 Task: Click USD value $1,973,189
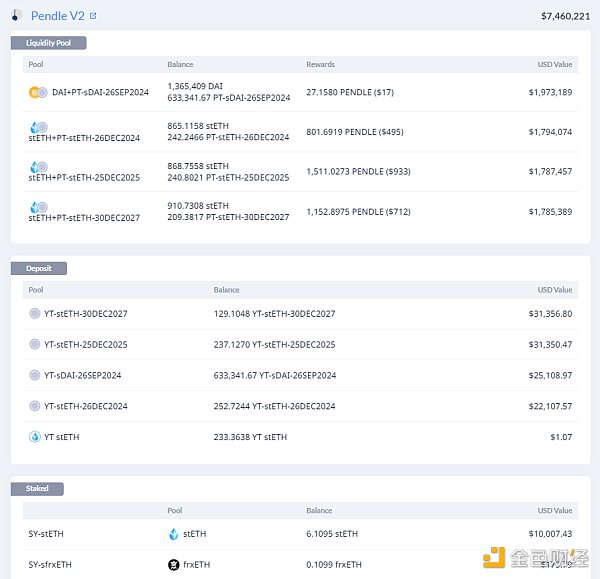coord(550,92)
